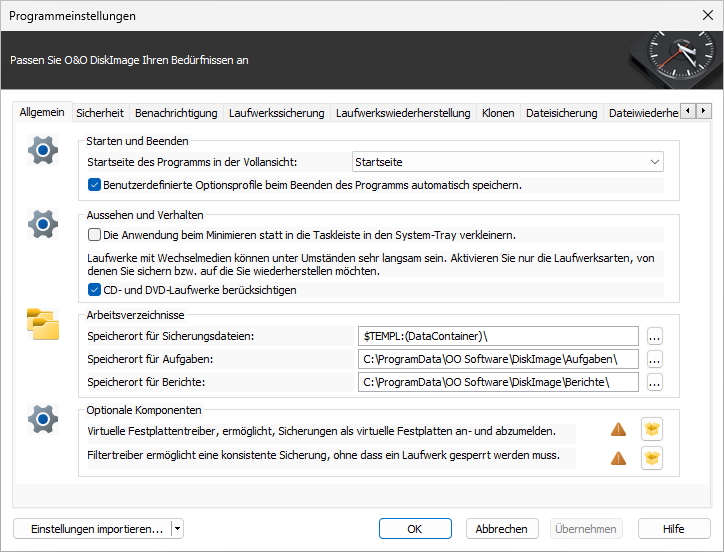Click warning icon for Virtuelle Festplattentreiber
This screenshot has height=552, width=724.
pos(618,430)
